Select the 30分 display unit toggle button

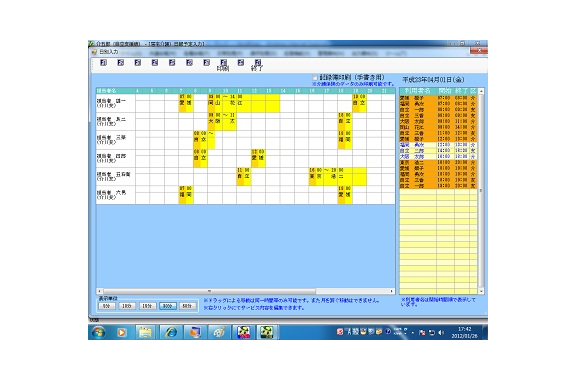point(168,306)
